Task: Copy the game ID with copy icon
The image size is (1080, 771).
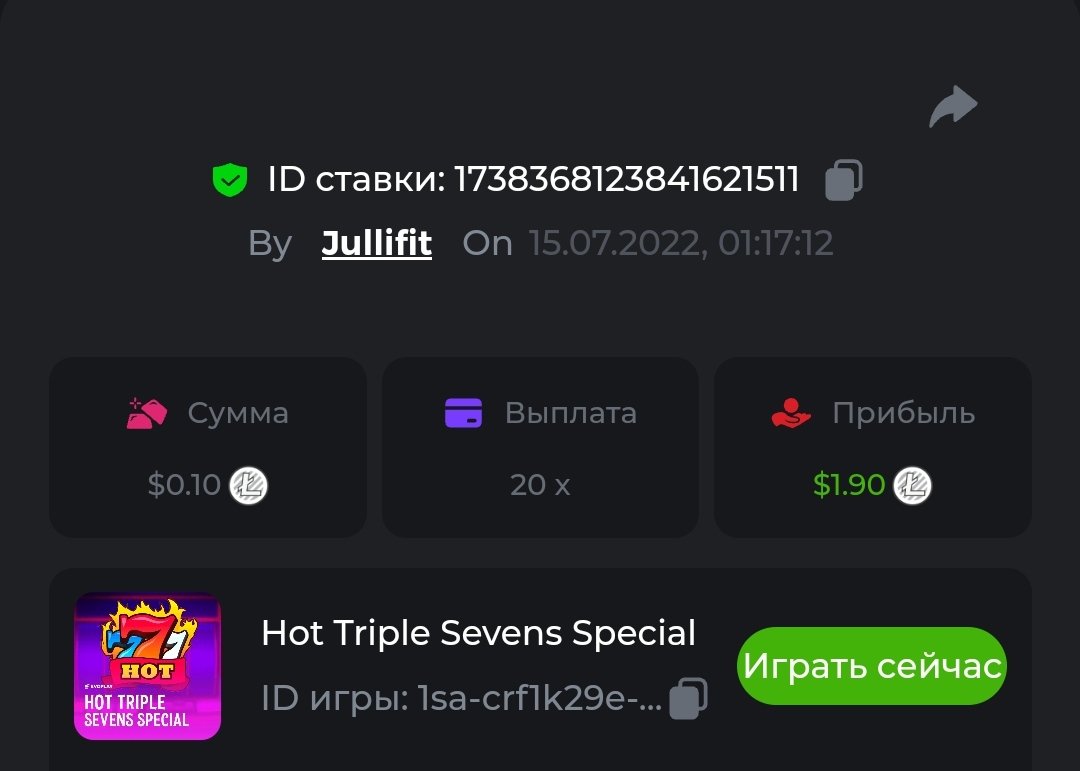Action: click(688, 698)
